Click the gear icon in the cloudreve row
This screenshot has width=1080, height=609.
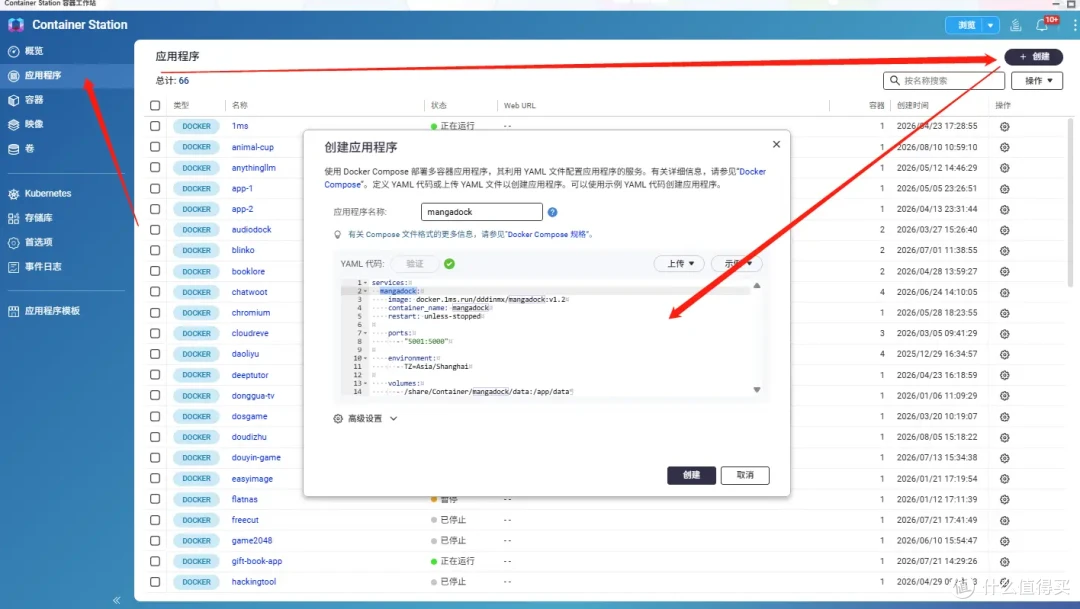pyautogui.click(x=1004, y=333)
